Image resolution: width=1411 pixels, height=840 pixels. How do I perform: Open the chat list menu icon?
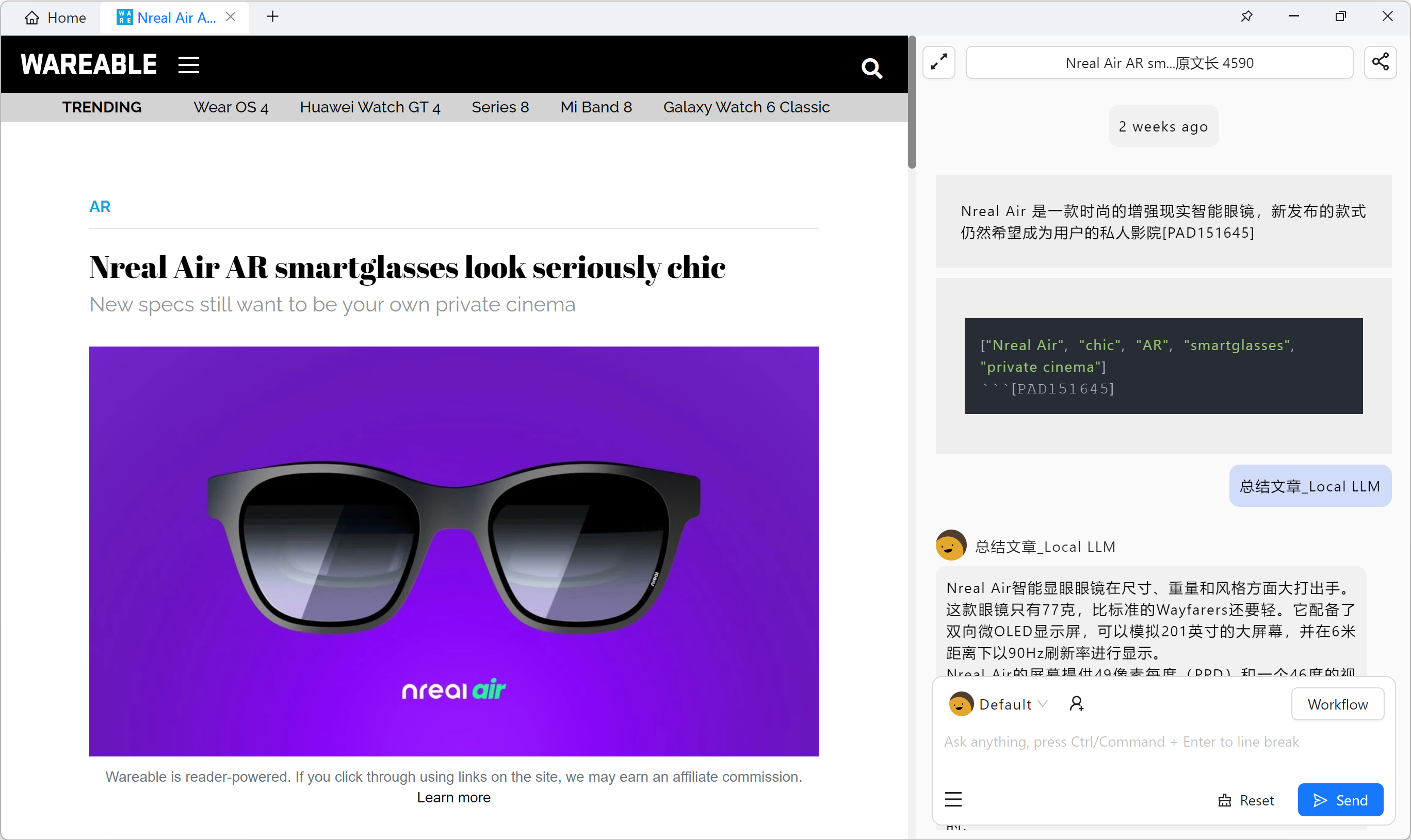click(x=953, y=799)
